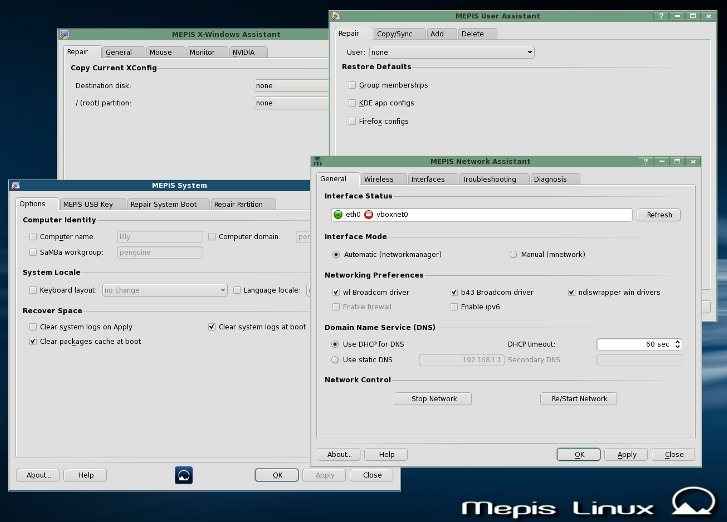727x522 pixels.
Task: Open the User dropdown in User Assistant
Action: coord(452,52)
